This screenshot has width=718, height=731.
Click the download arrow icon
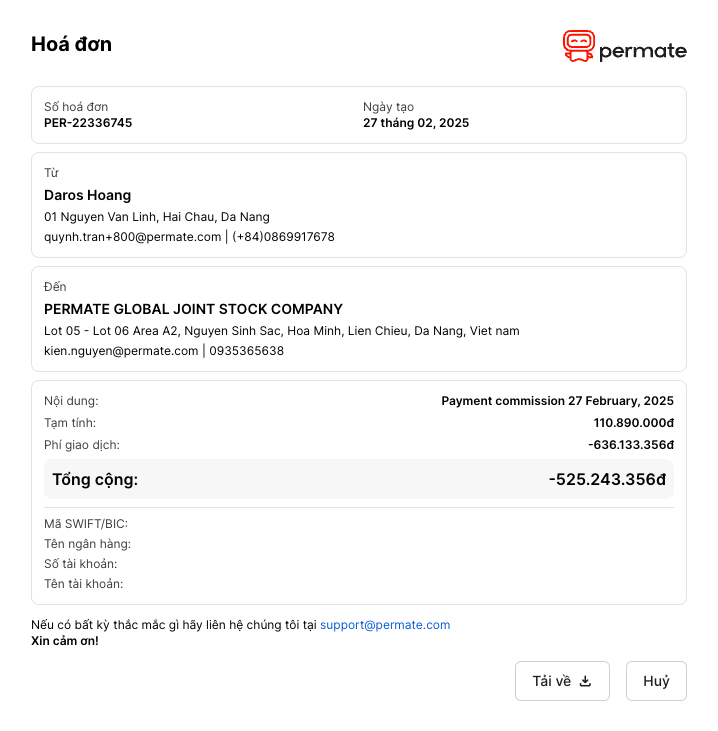coord(585,681)
